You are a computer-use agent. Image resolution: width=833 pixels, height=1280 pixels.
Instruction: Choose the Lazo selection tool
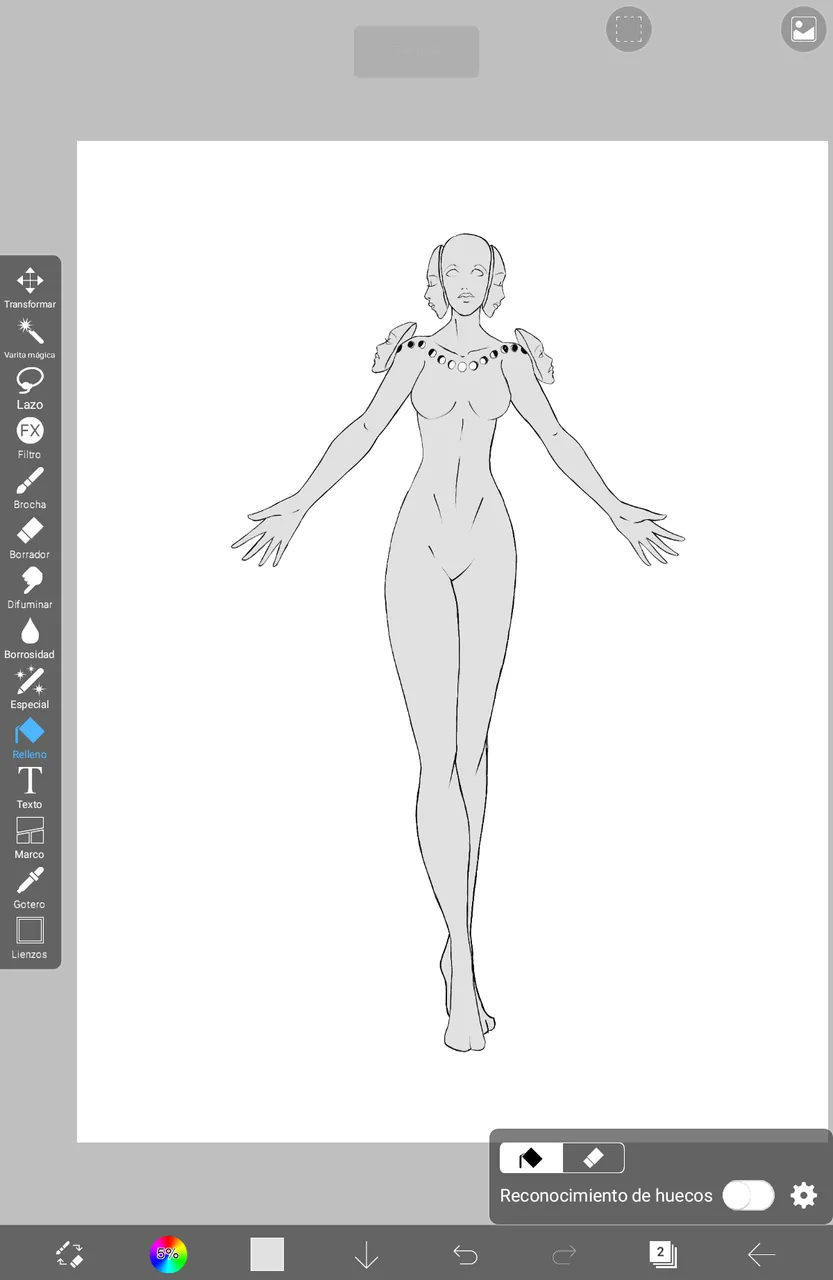(x=30, y=387)
